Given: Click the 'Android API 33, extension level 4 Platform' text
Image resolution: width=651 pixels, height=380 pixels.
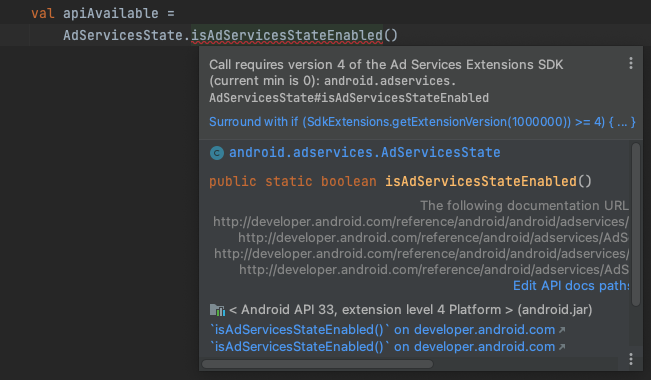Looking at the screenshot, I should click(371, 310).
